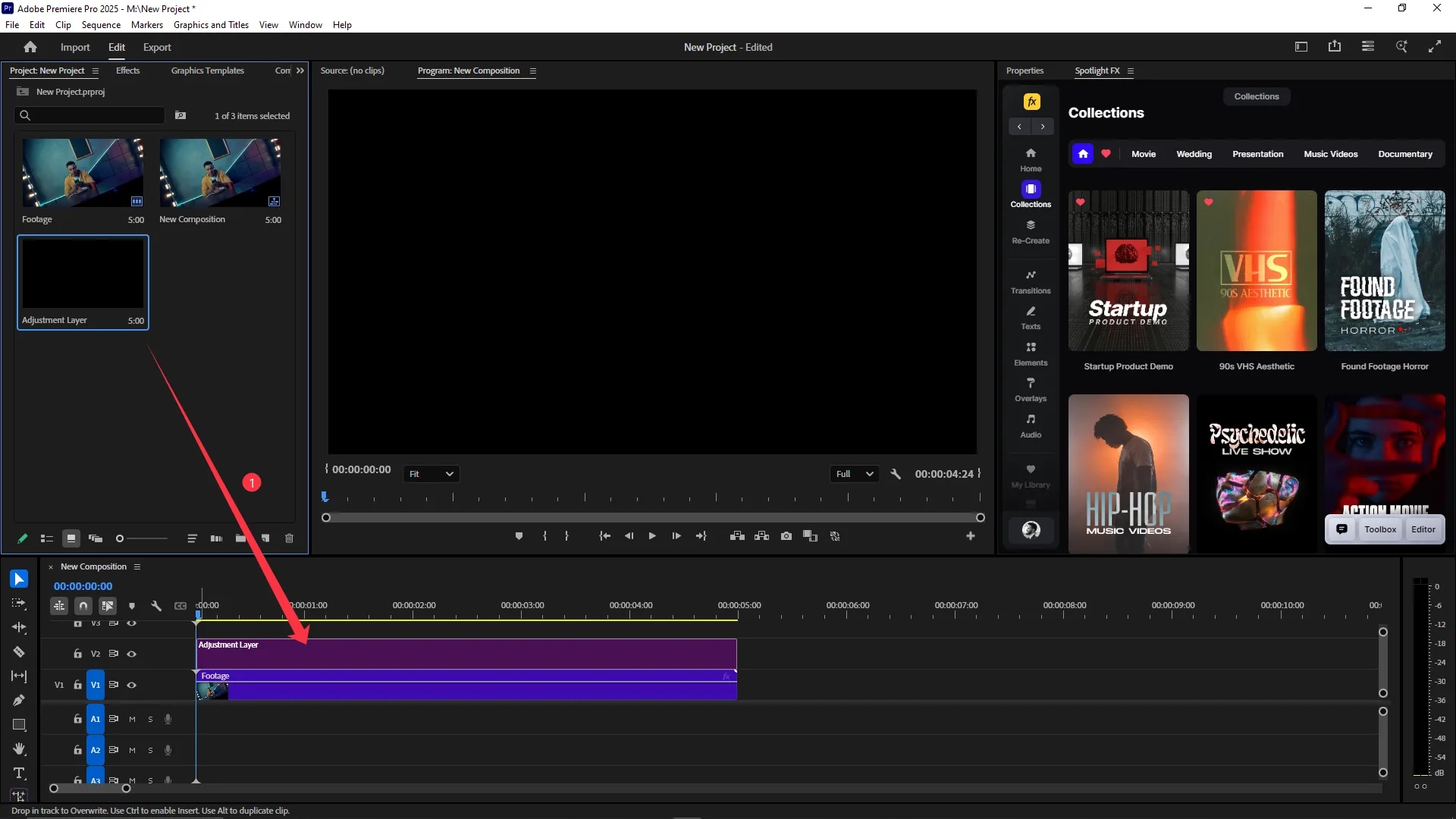Image resolution: width=1456 pixels, height=819 pixels.
Task: Add a marker in the Program monitor
Action: point(519,536)
